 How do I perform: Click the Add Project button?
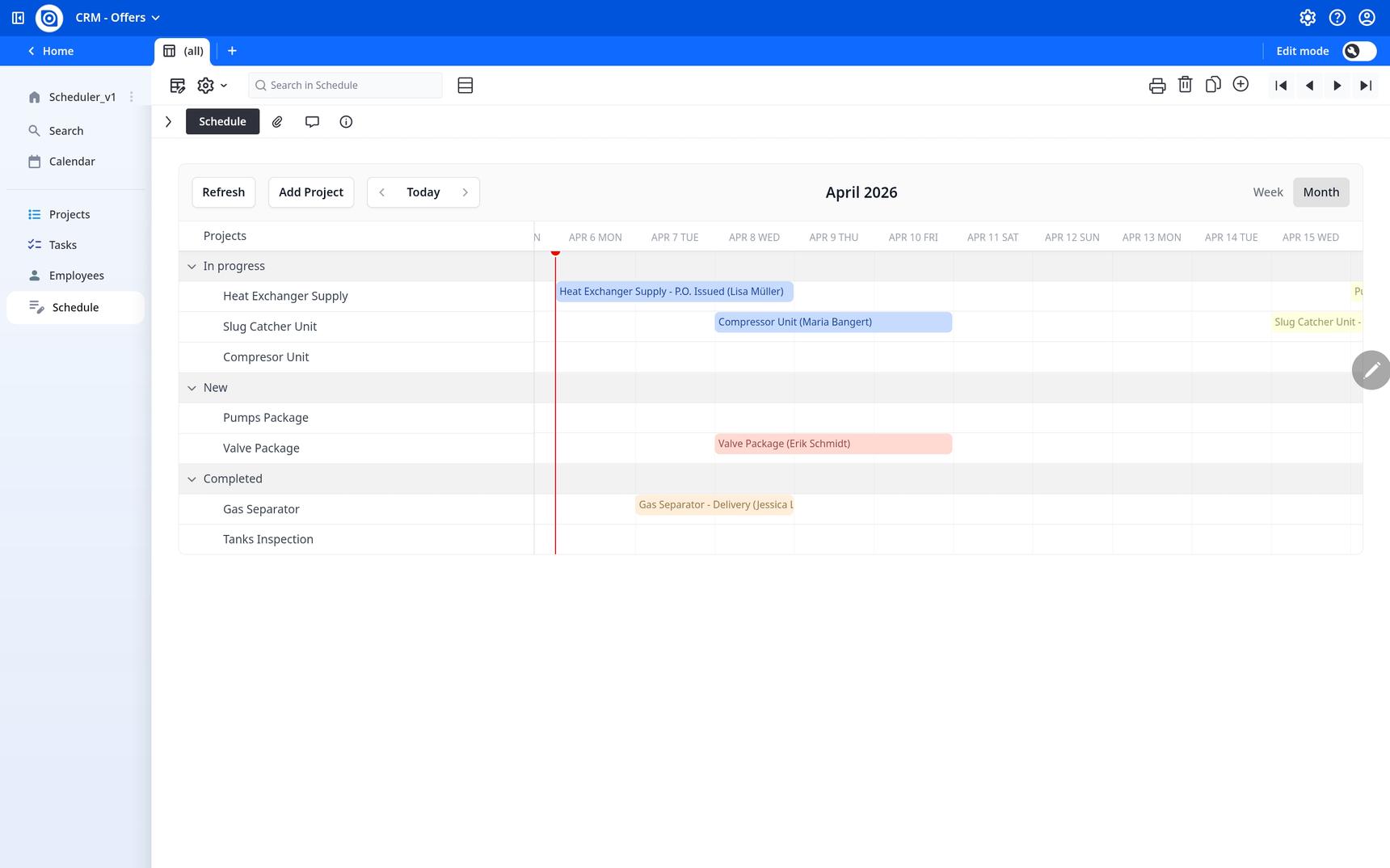(310, 192)
